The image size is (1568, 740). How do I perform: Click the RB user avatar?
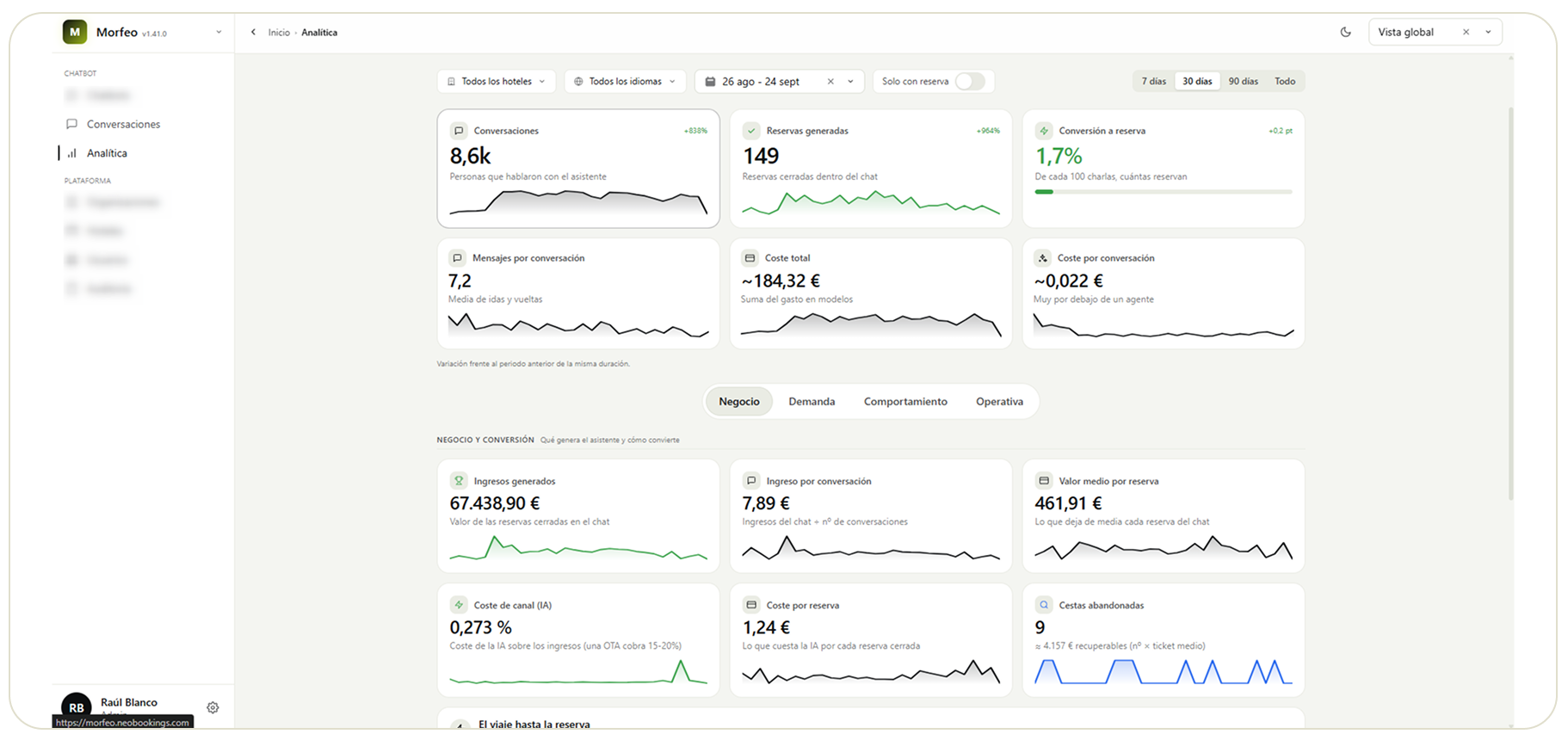[77, 707]
